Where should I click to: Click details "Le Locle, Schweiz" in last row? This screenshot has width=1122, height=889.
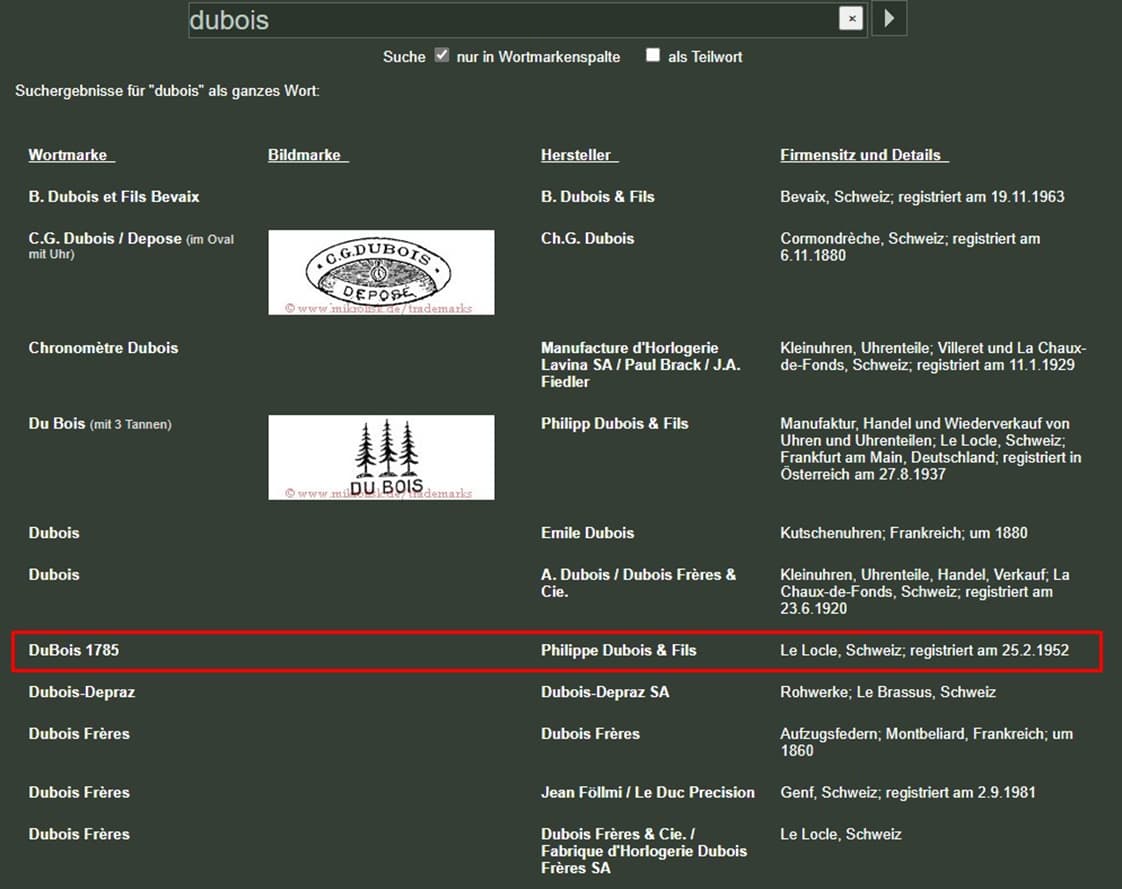pos(841,834)
